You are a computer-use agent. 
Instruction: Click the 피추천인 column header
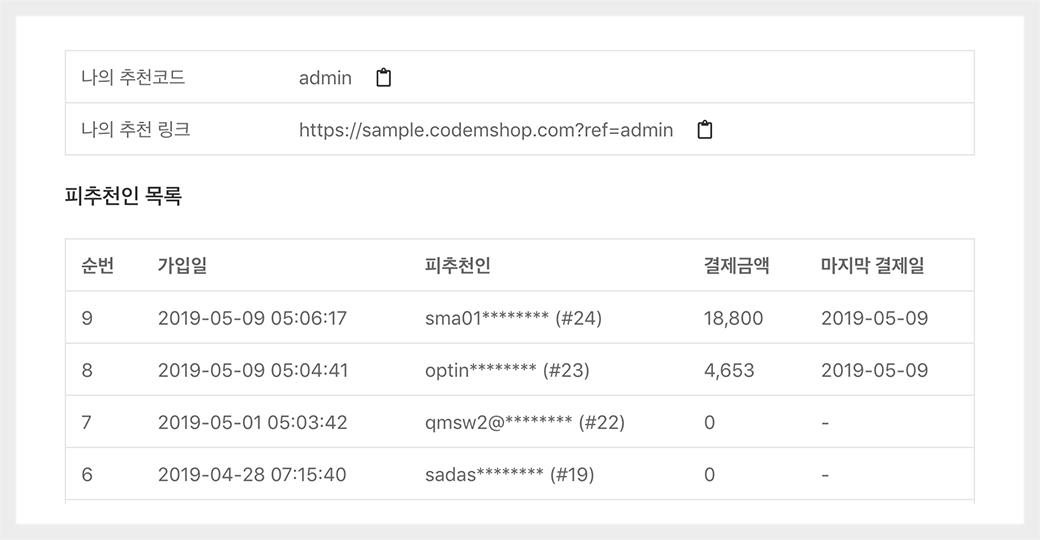point(457,265)
